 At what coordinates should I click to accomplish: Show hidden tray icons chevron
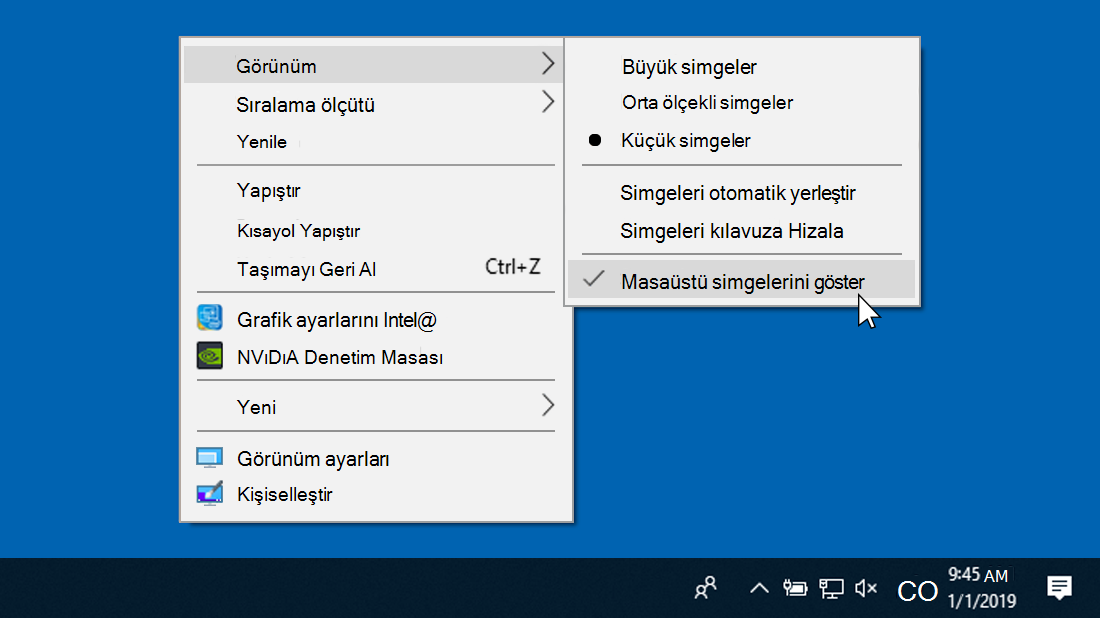tap(759, 588)
